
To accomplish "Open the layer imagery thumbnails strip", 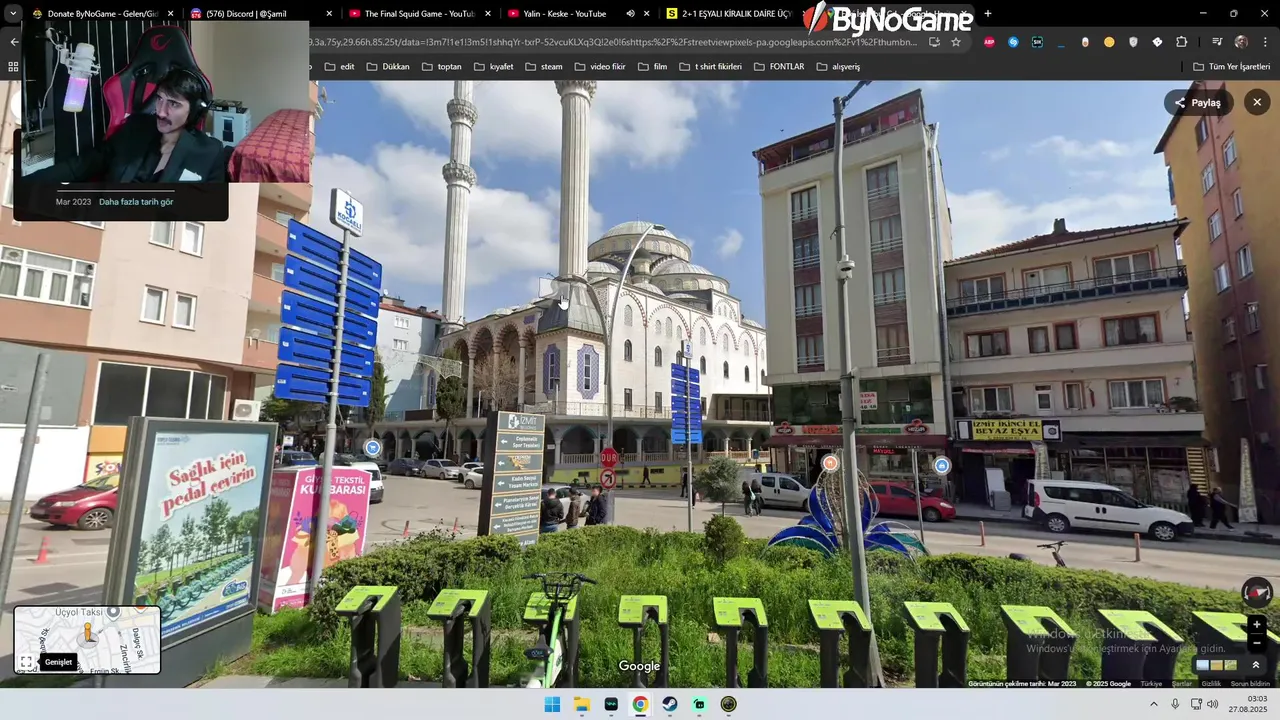I will (x=1217, y=665).
